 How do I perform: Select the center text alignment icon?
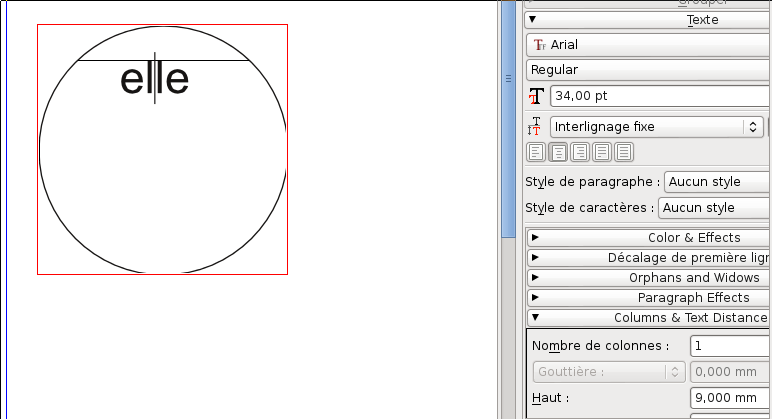[x=558, y=152]
